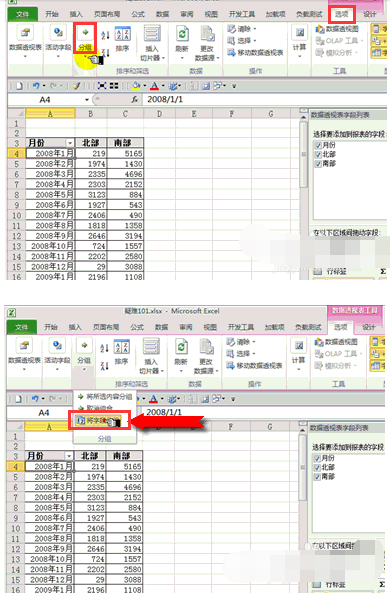The image size is (390, 597).
Task: Click 数据透视图 in lower screenshot ribbon
Action: coord(336,342)
